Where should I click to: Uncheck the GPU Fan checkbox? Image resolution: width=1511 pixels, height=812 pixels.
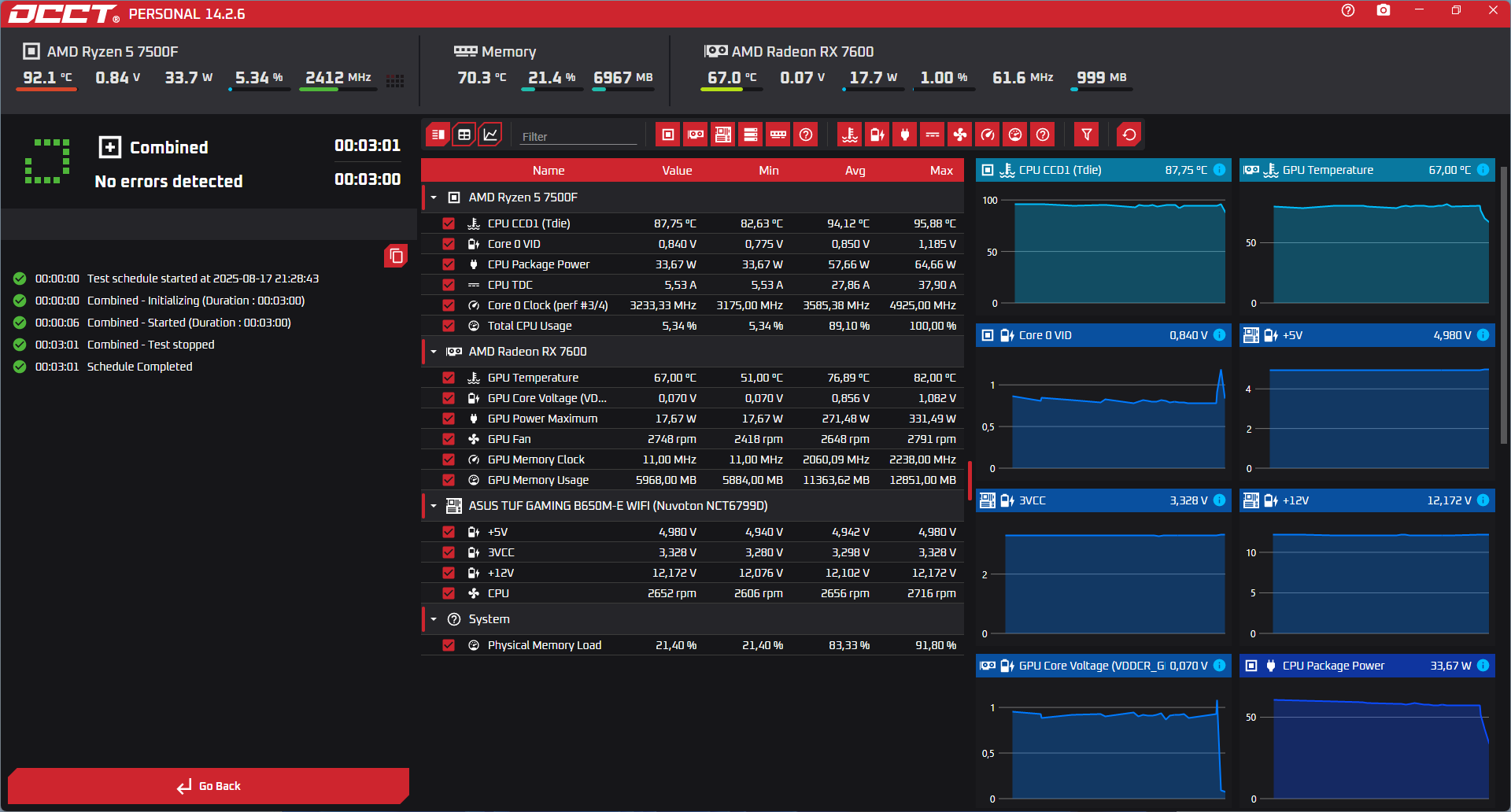click(449, 439)
